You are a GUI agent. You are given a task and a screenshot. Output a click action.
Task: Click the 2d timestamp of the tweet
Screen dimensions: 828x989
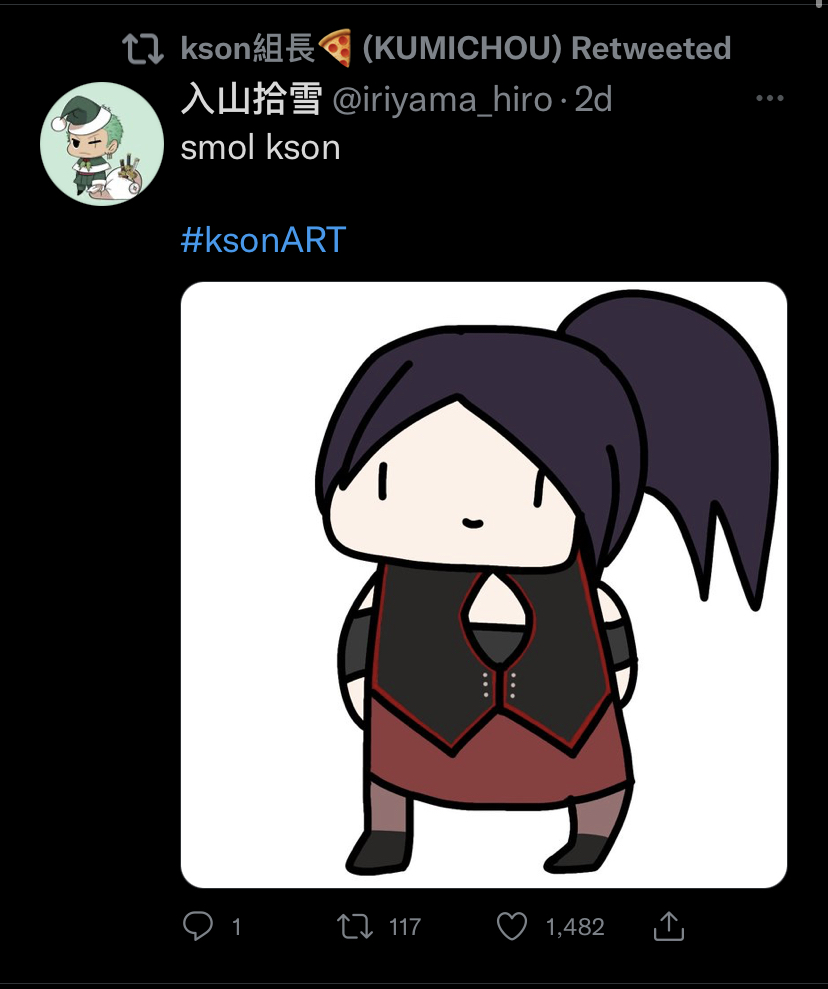593,100
